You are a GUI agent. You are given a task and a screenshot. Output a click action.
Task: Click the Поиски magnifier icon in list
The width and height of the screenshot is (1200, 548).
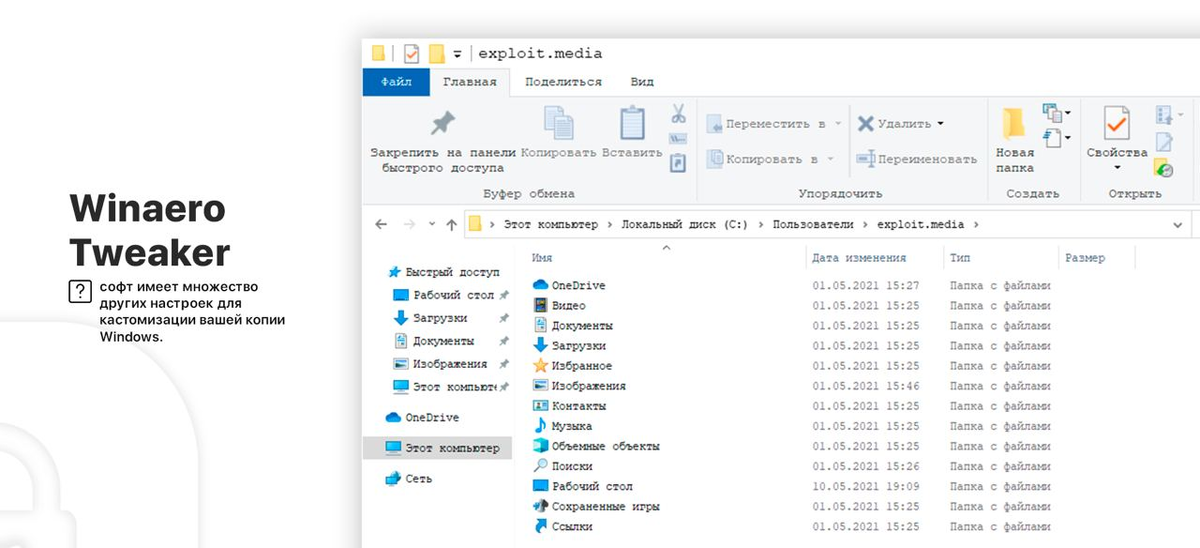540,466
